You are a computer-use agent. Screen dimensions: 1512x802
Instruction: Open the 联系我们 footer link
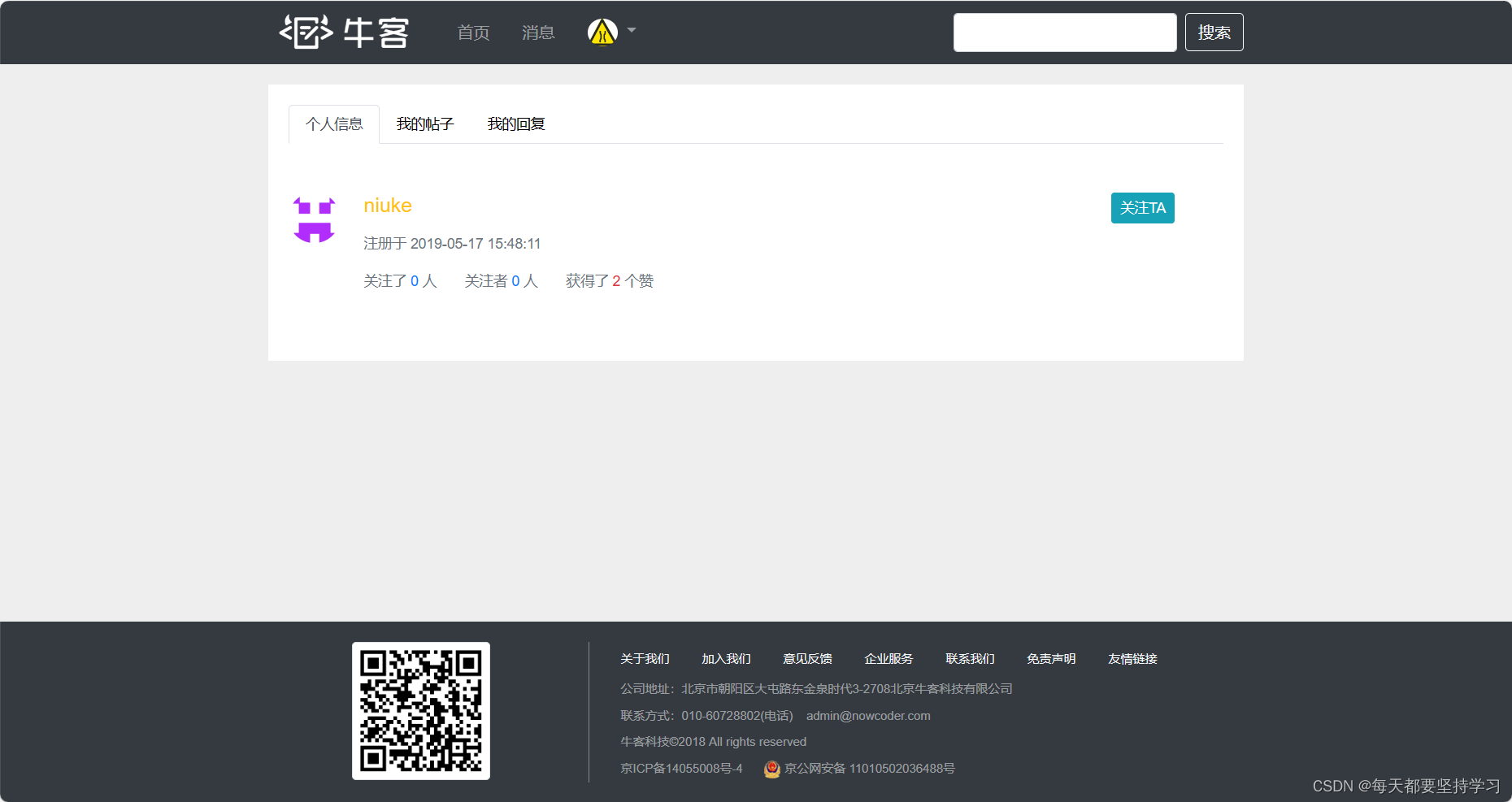(970, 659)
